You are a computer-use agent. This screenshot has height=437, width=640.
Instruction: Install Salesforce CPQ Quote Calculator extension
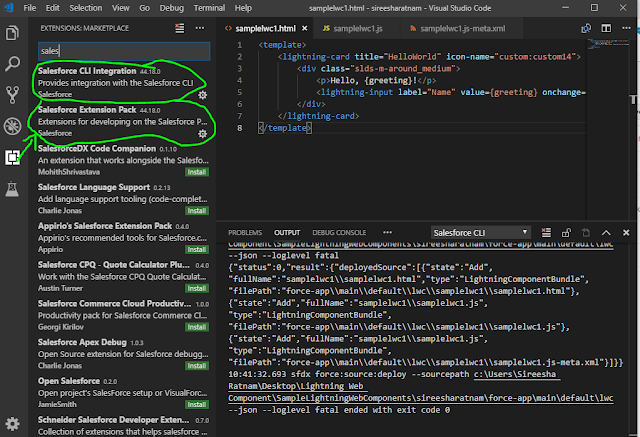click(x=197, y=288)
